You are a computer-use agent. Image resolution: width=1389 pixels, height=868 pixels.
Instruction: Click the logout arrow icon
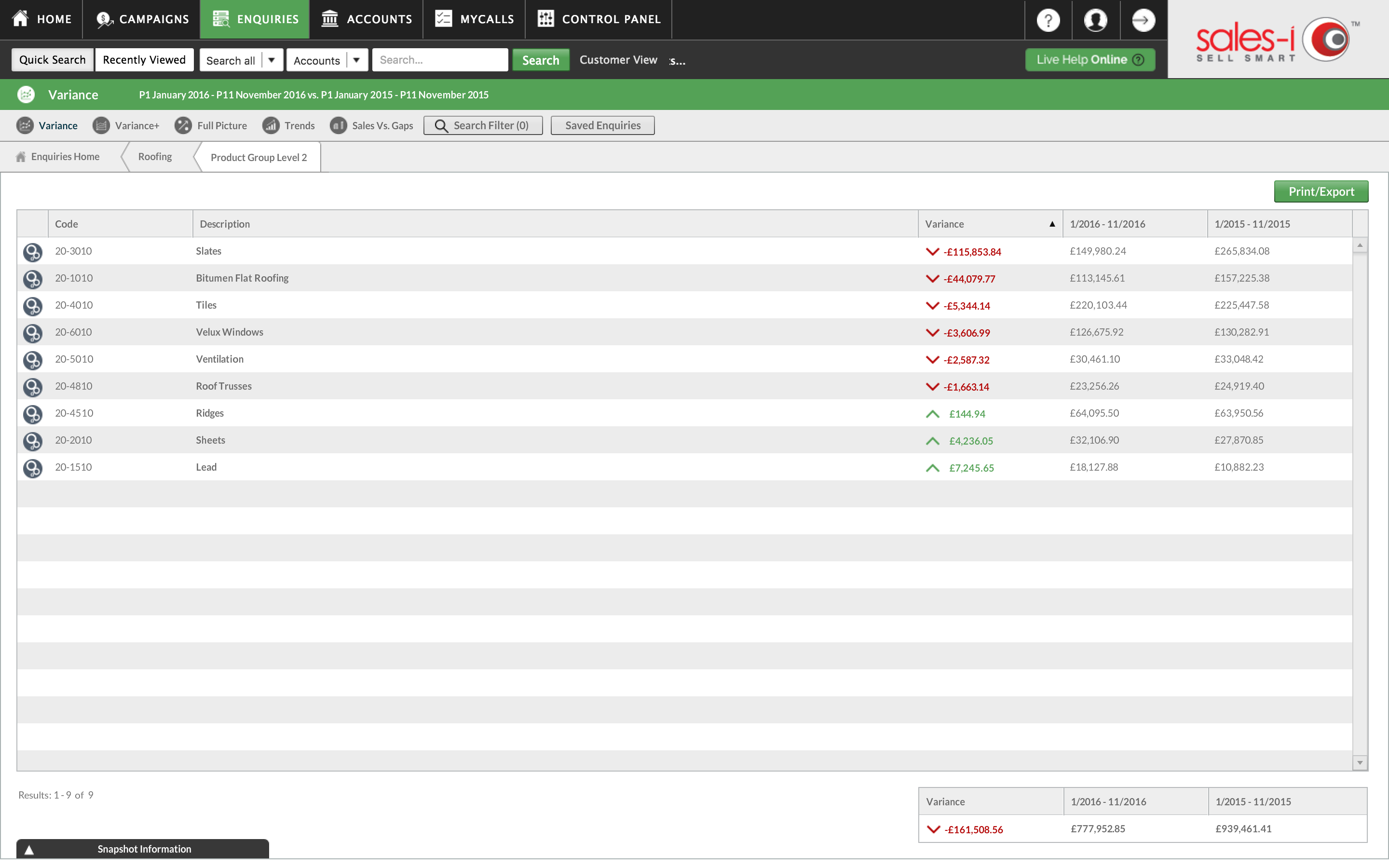1143,20
